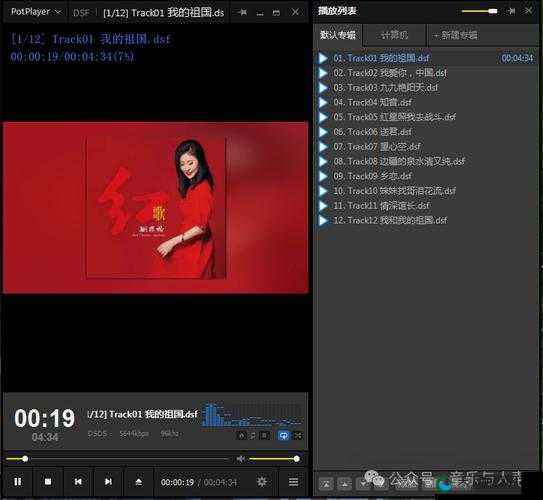543x500 pixels.
Task: Pin the playlist panel
Action: (x=511, y=11)
